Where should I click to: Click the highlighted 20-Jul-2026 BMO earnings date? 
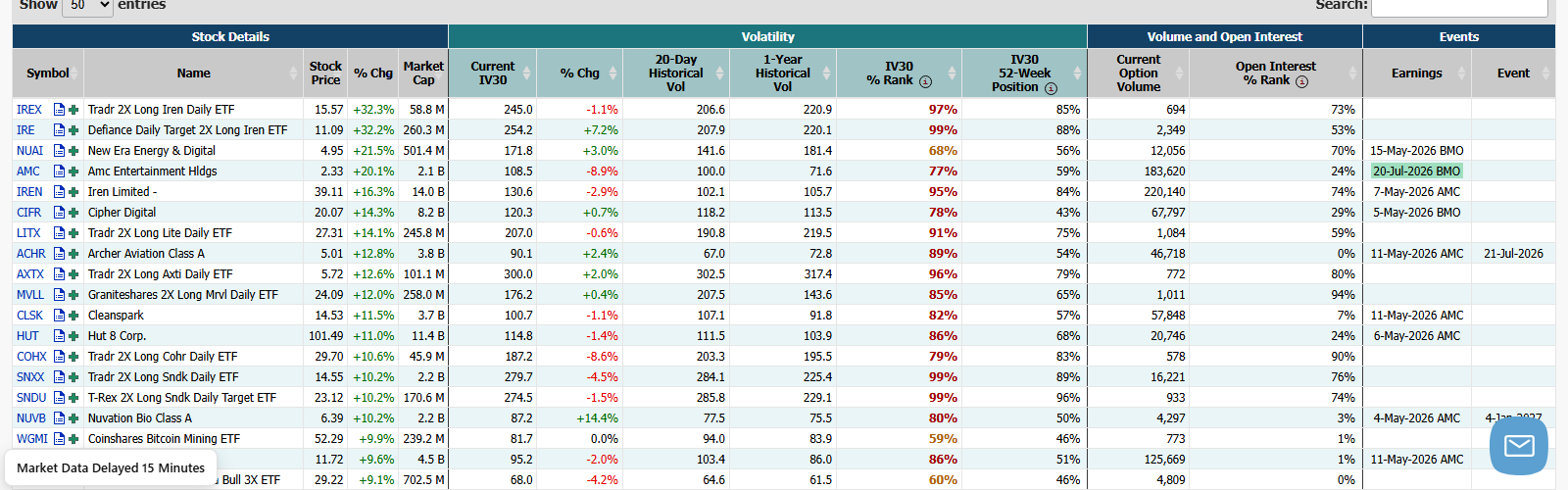(1417, 171)
